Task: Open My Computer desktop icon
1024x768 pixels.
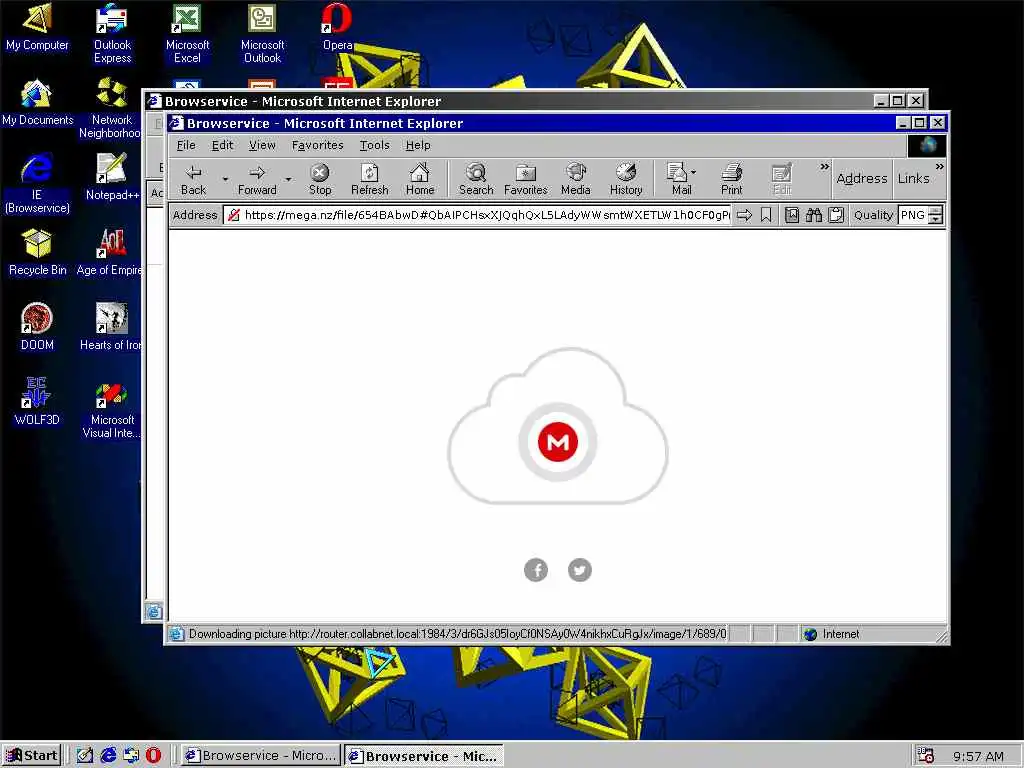Action: pyautogui.click(x=37, y=27)
